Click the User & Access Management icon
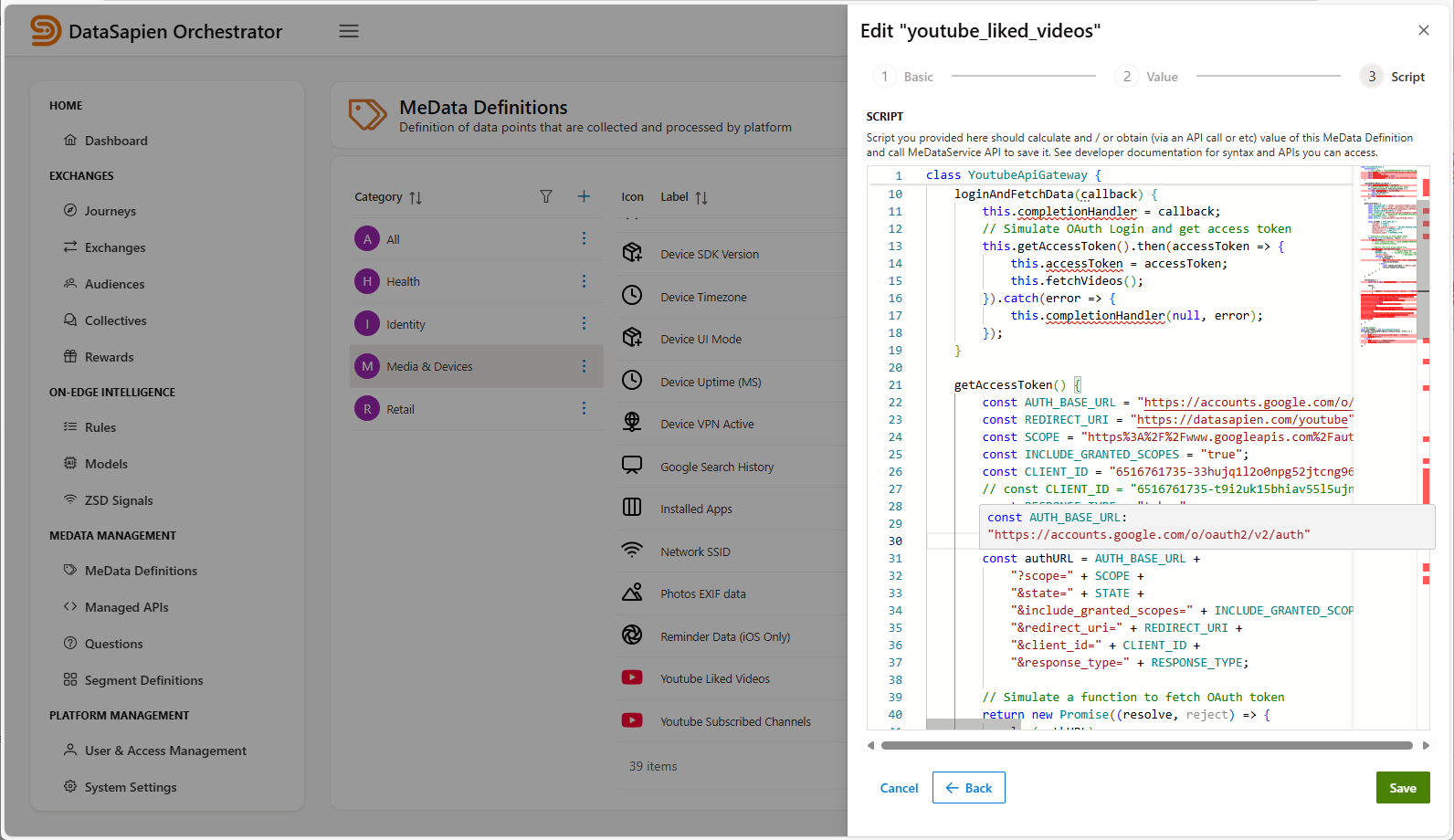 (70, 750)
